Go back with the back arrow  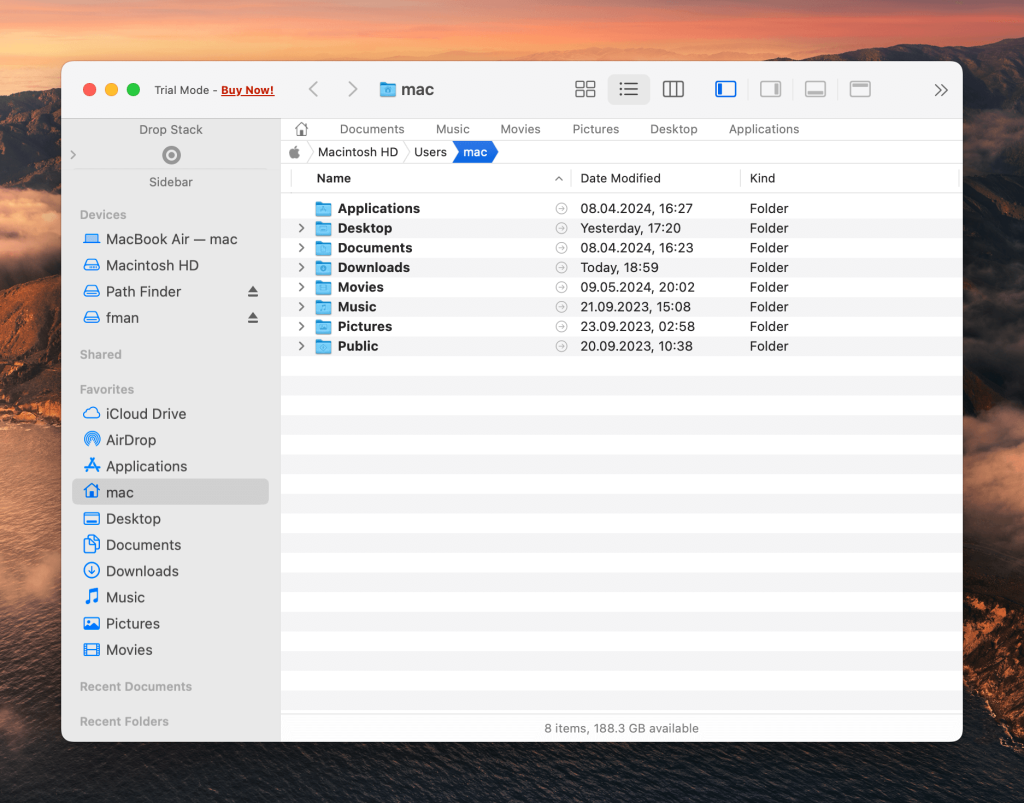tap(313, 90)
